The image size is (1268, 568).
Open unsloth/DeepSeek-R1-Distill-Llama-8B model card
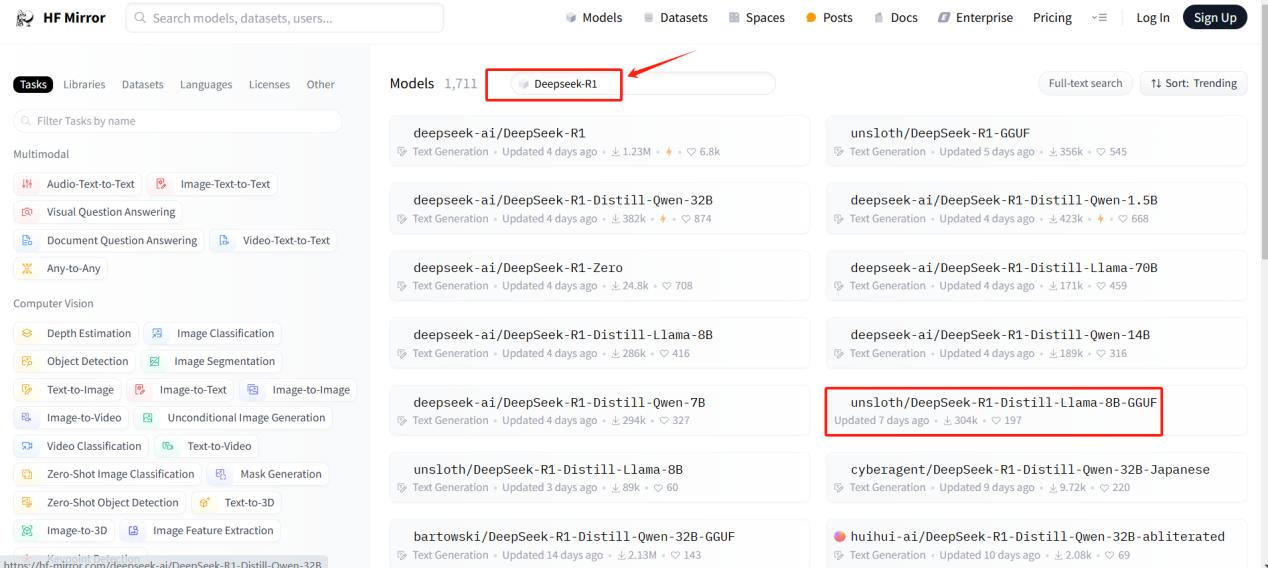[600, 477]
